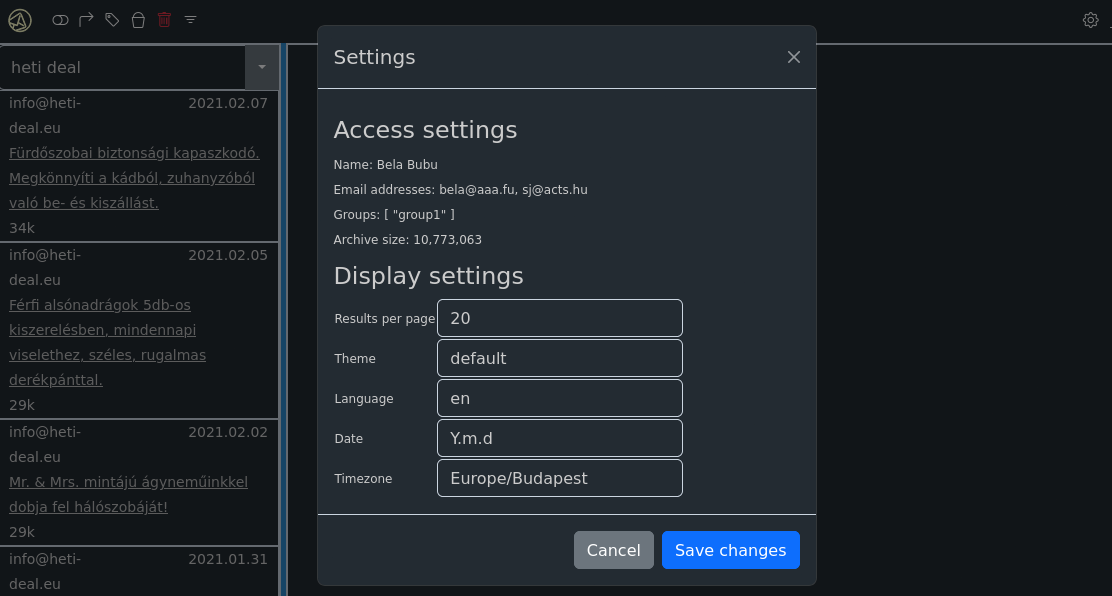Expand the search box dropdown arrow

(x=261, y=67)
